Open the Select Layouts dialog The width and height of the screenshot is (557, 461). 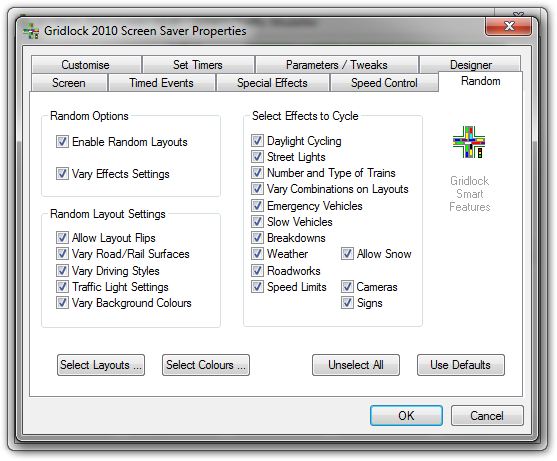pos(101,365)
